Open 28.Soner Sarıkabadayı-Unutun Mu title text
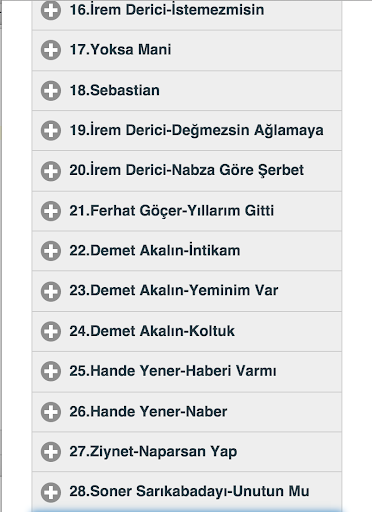The width and height of the screenshot is (372, 512). point(189,491)
